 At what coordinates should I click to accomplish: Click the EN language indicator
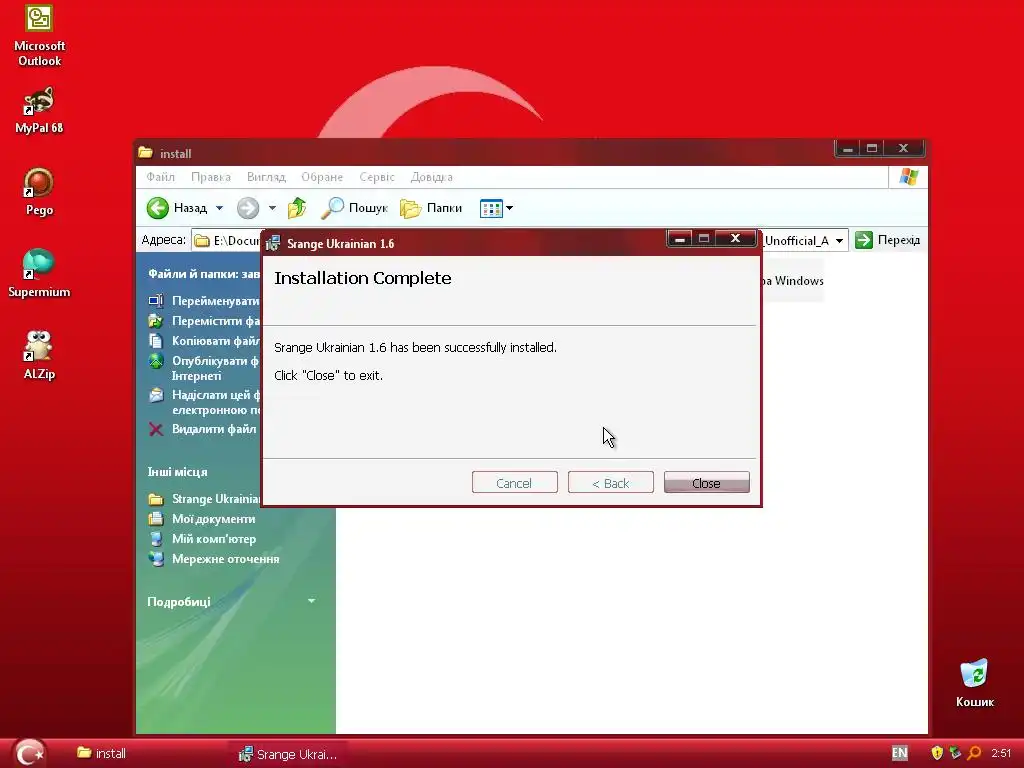(900, 753)
